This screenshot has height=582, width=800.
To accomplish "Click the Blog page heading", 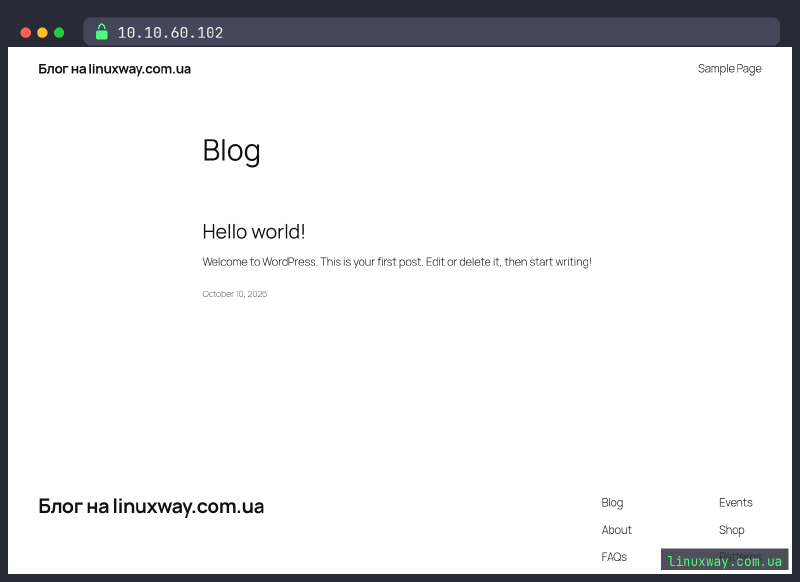I will (231, 151).
